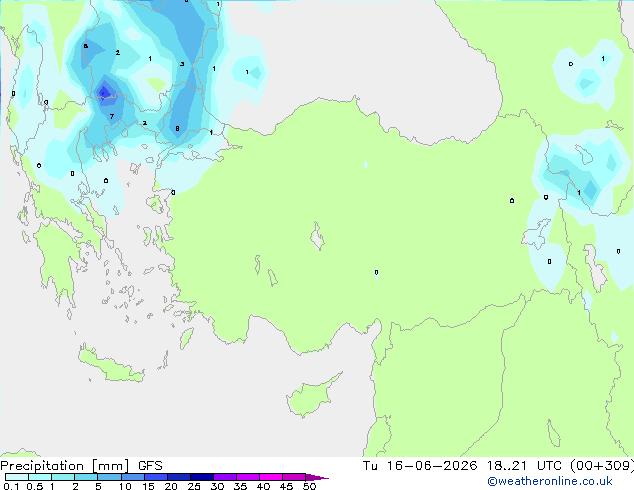Viewport: 634px width, 490px height.
Task: Click the 15–20 mm legend color swatch
Action: 156,477
